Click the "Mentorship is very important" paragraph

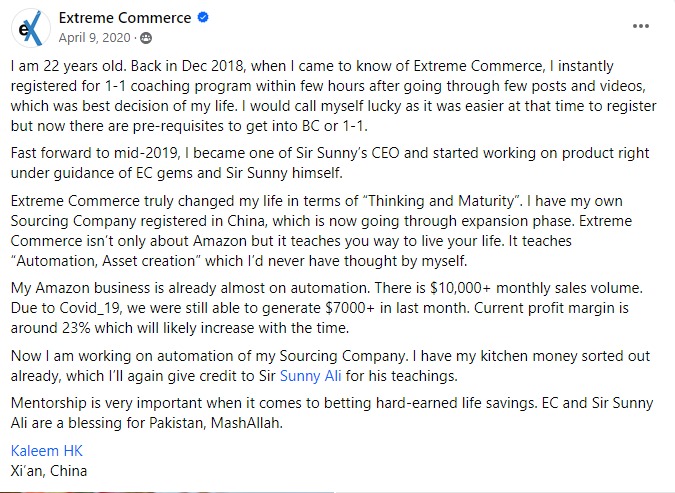coord(332,413)
